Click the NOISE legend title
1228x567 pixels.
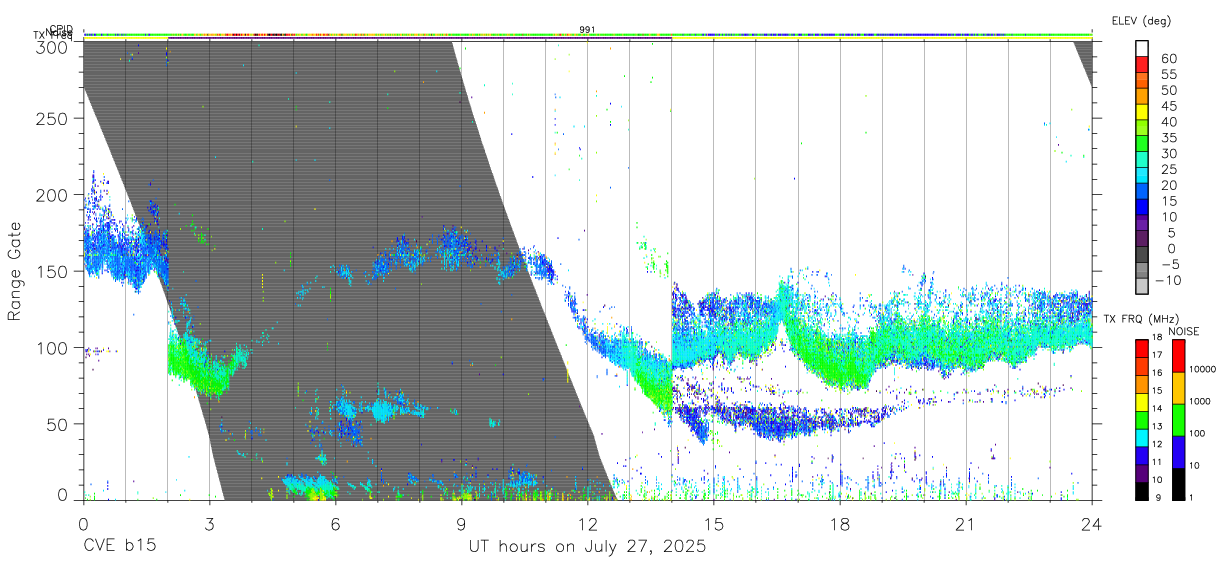(1183, 331)
